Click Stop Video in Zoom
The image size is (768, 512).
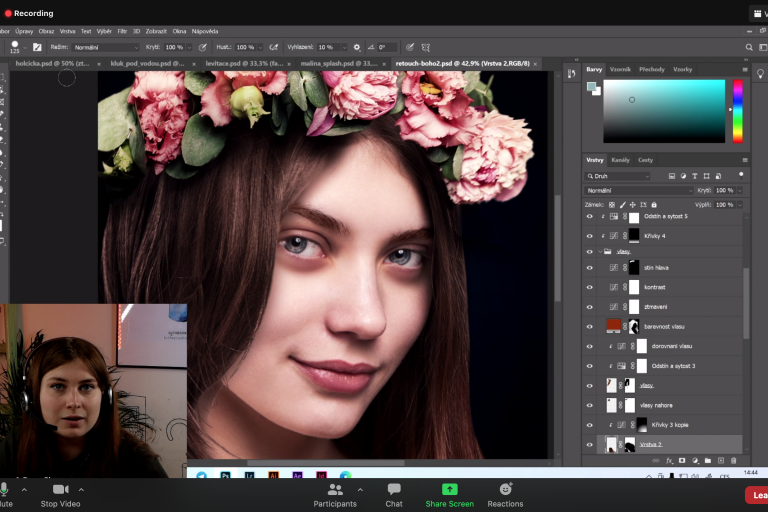tap(60, 493)
